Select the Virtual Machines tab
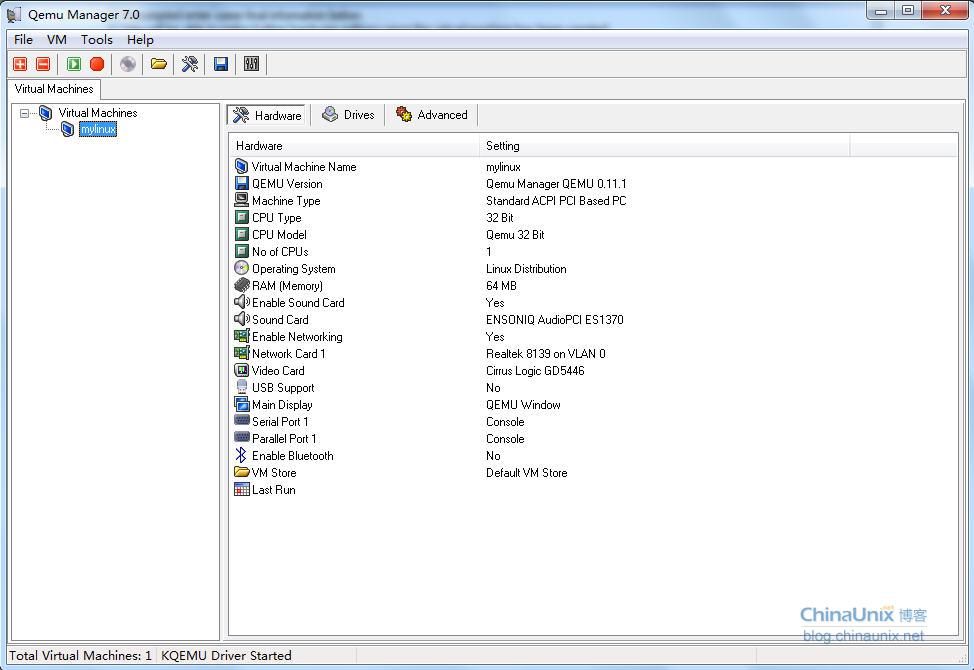 pyautogui.click(x=54, y=89)
